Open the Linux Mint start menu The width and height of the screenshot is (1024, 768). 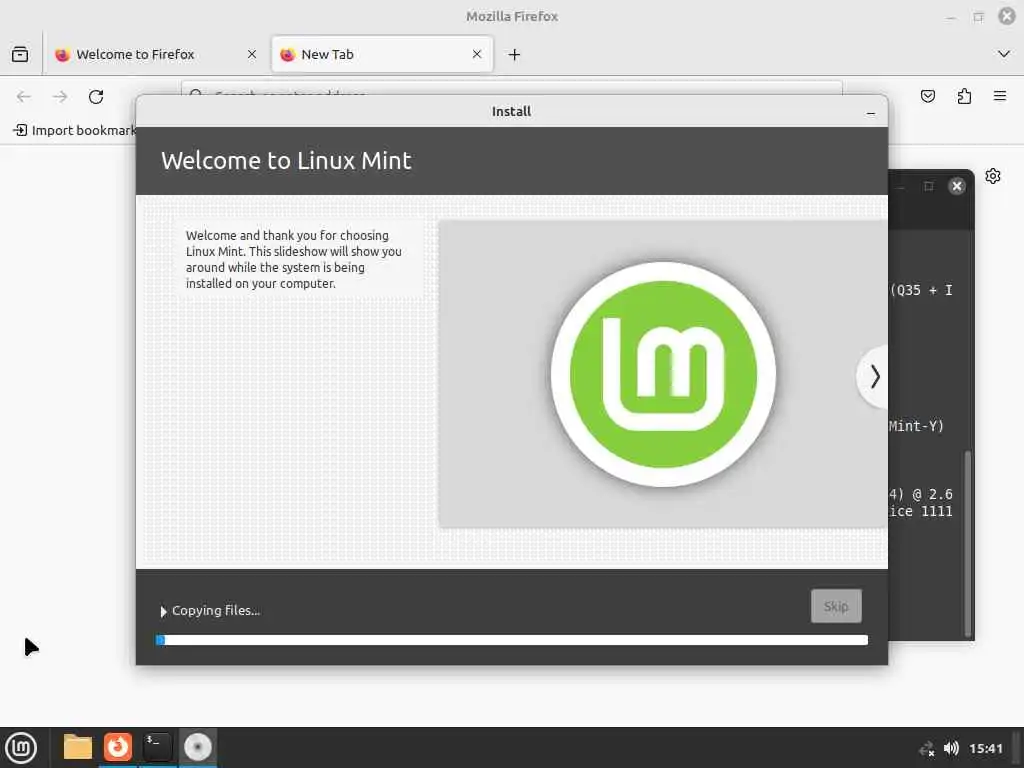21,747
